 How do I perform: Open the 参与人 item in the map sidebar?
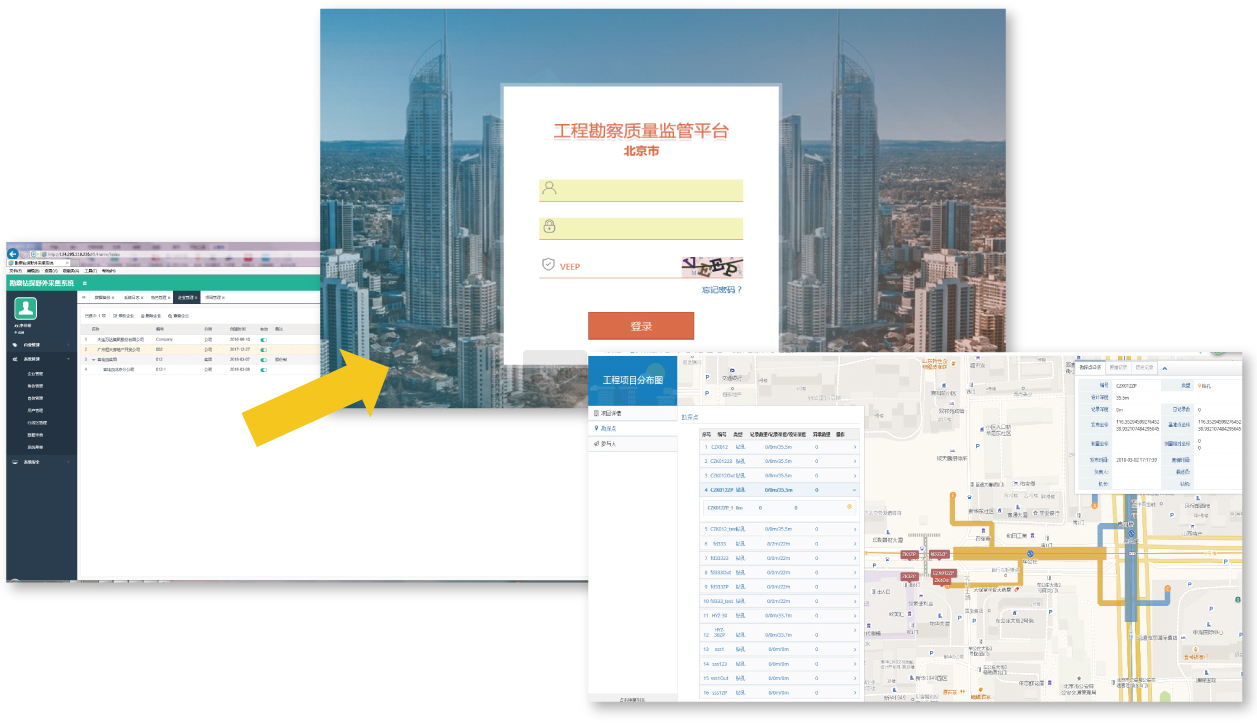click(608, 443)
